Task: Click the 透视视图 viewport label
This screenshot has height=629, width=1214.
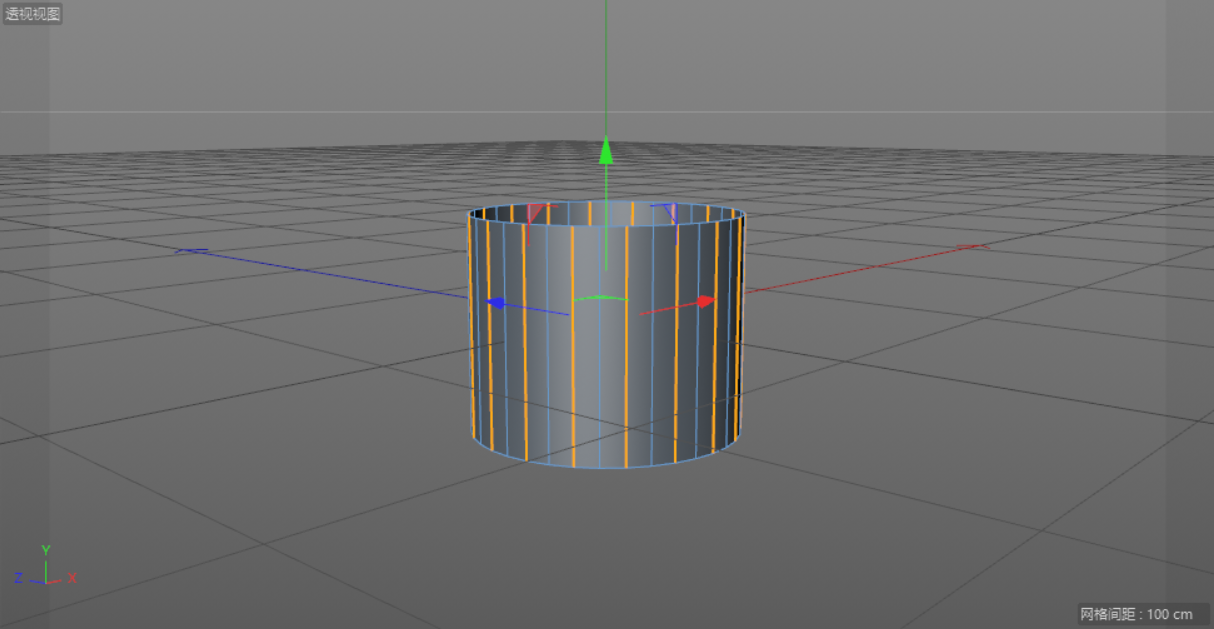Action: pos(33,14)
